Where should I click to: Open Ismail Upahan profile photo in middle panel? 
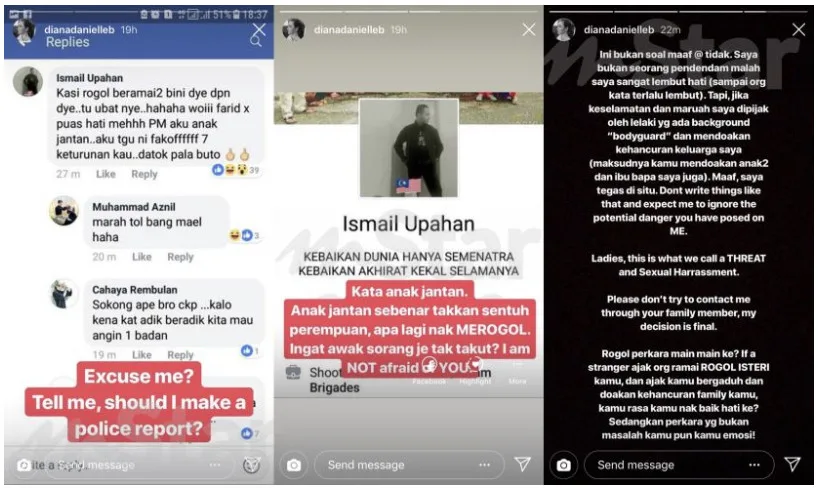pos(408,149)
